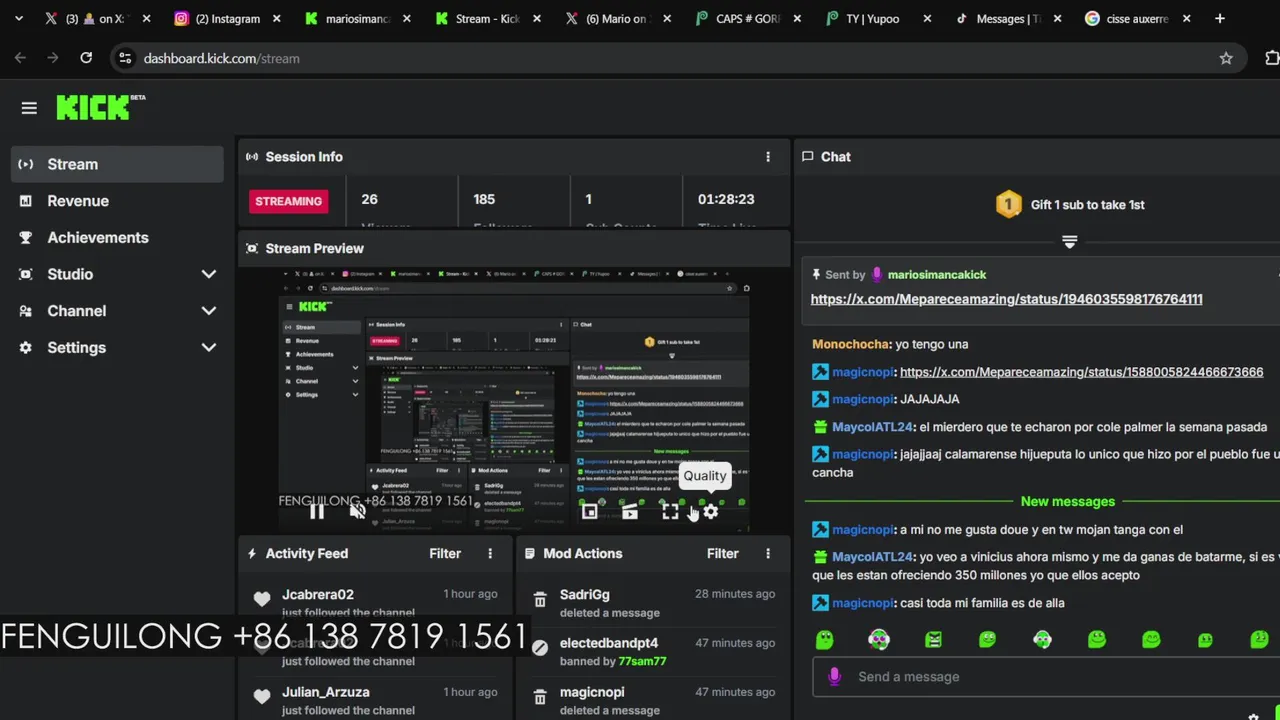
Task: Open a new browser tab
Action: (x=1219, y=18)
